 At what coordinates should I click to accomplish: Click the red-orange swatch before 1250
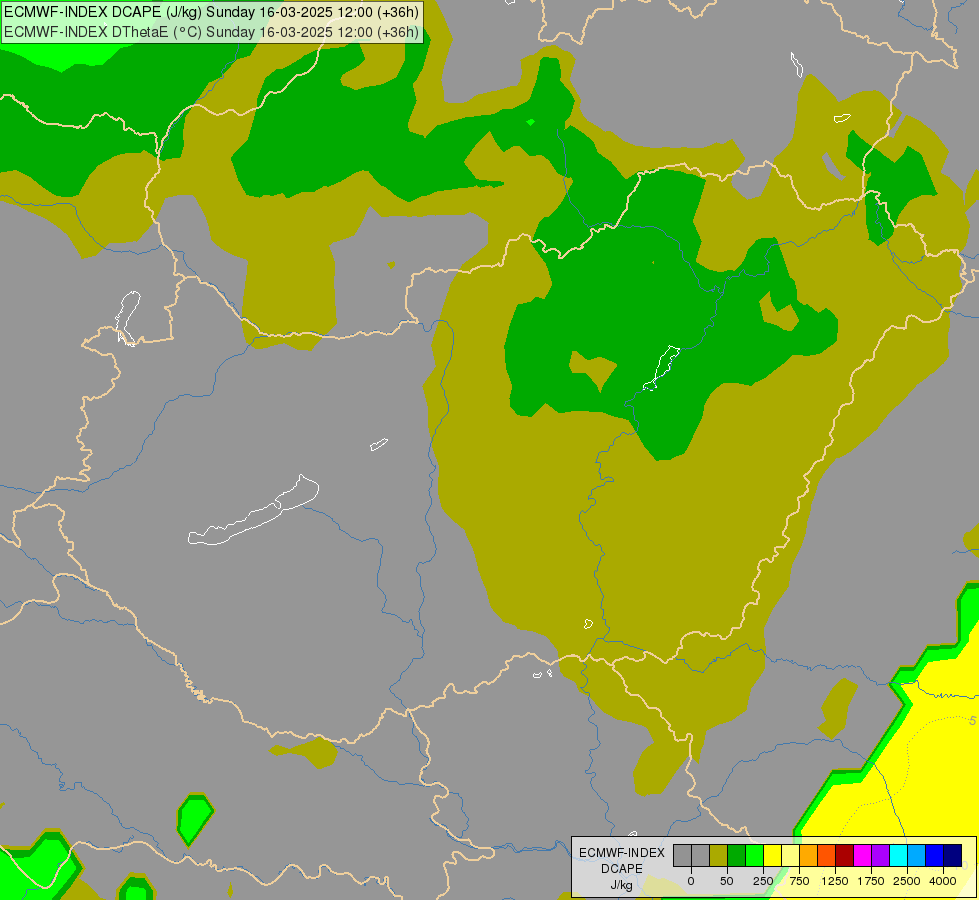(827, 856)
